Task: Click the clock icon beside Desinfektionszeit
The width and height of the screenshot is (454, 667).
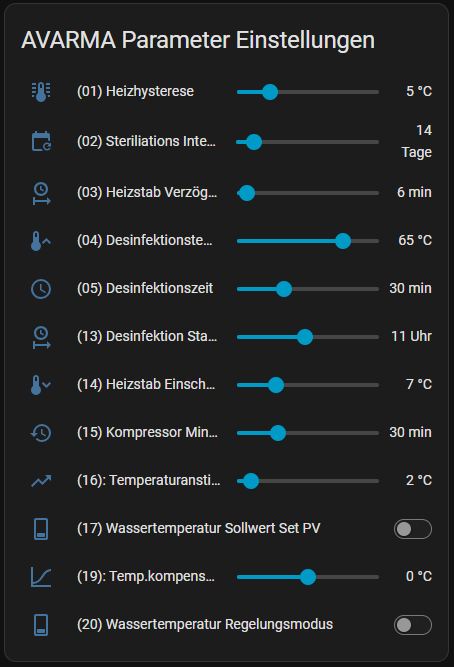Action: tap(41, 289)
